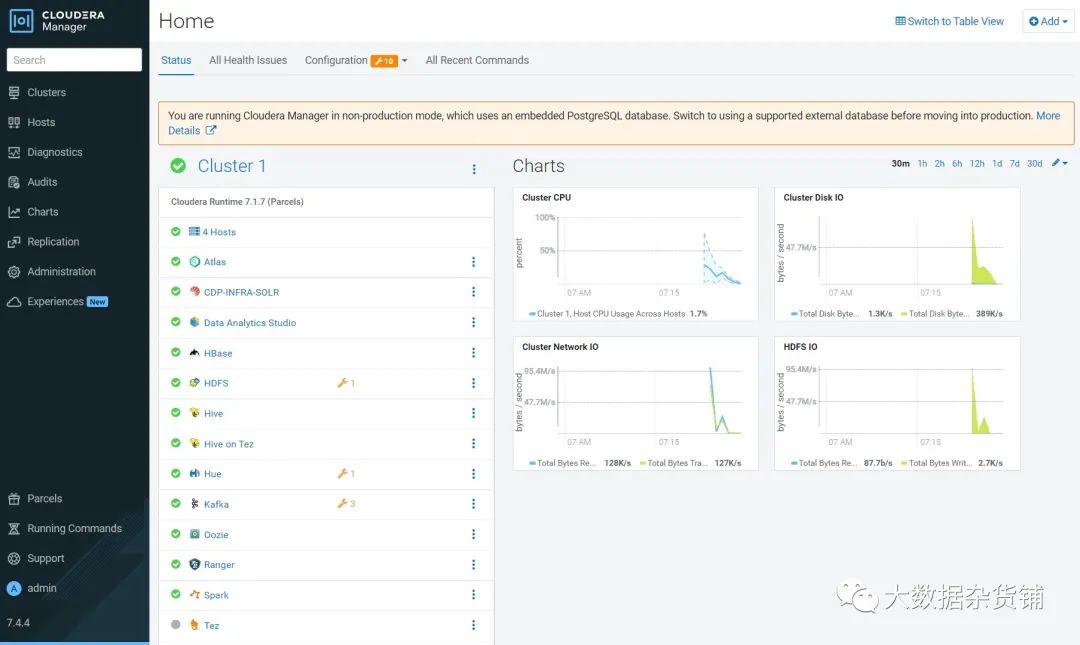
Task: Click the Audits sidebar icon
Action: 14,182
